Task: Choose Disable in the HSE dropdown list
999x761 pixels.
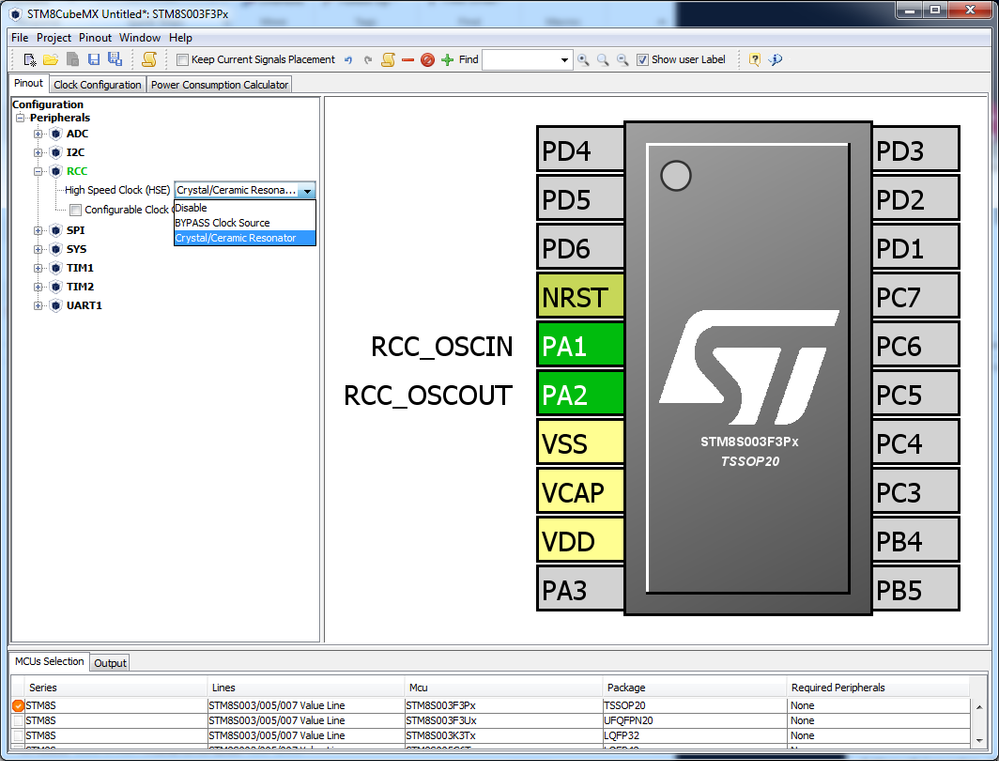Action: point(245,208)
